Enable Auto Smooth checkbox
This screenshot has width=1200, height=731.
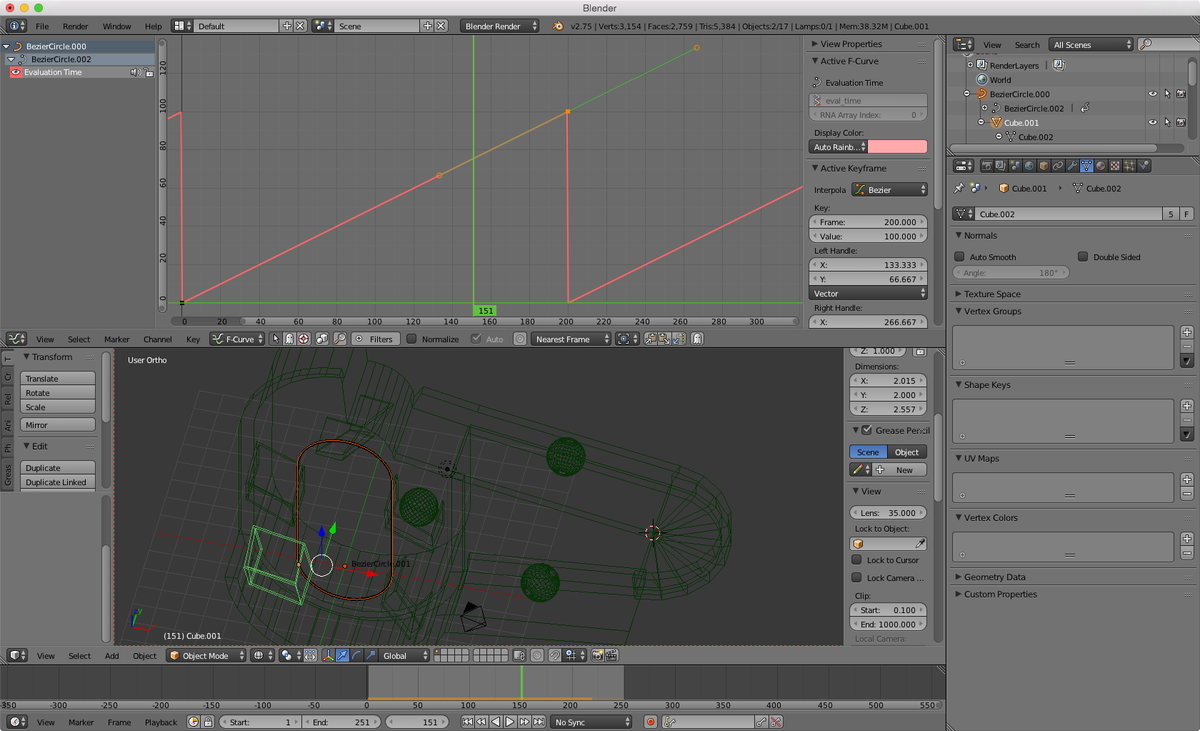pyautogui.click(x=960, y=257)
